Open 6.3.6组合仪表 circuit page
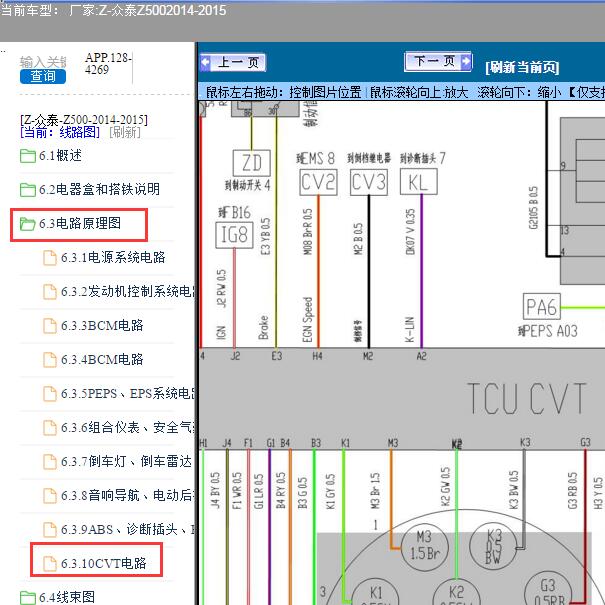This screenshot has width=605, height=605. click(x=127, y=427)
